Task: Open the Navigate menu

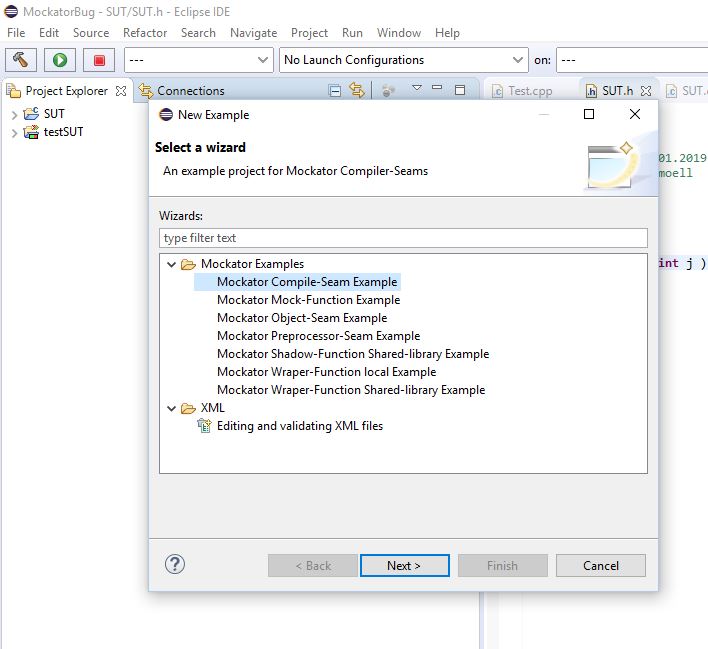Action: coord(253,33)
